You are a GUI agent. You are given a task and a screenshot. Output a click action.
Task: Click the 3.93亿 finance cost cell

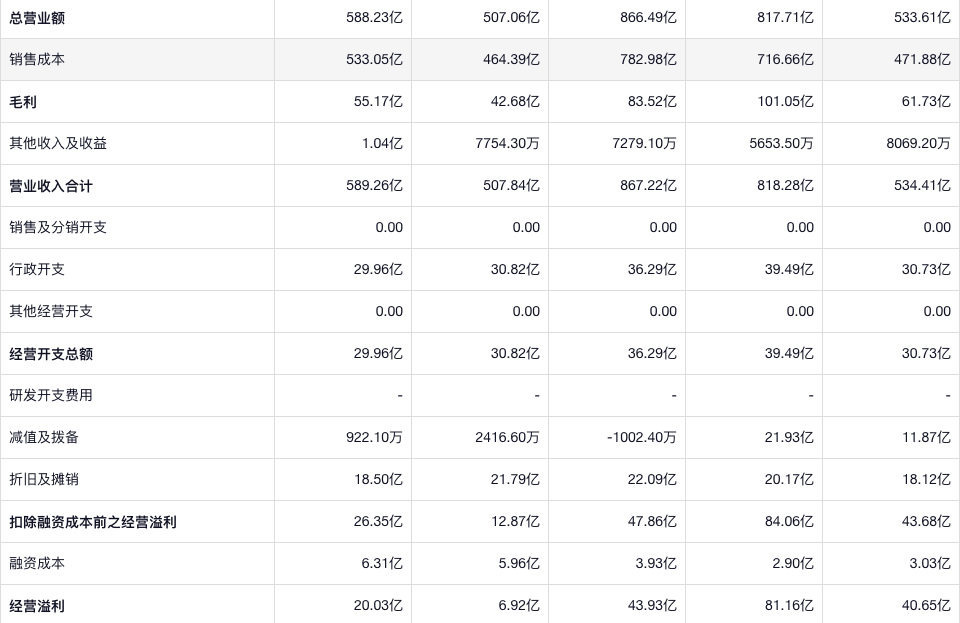(656, 564)
